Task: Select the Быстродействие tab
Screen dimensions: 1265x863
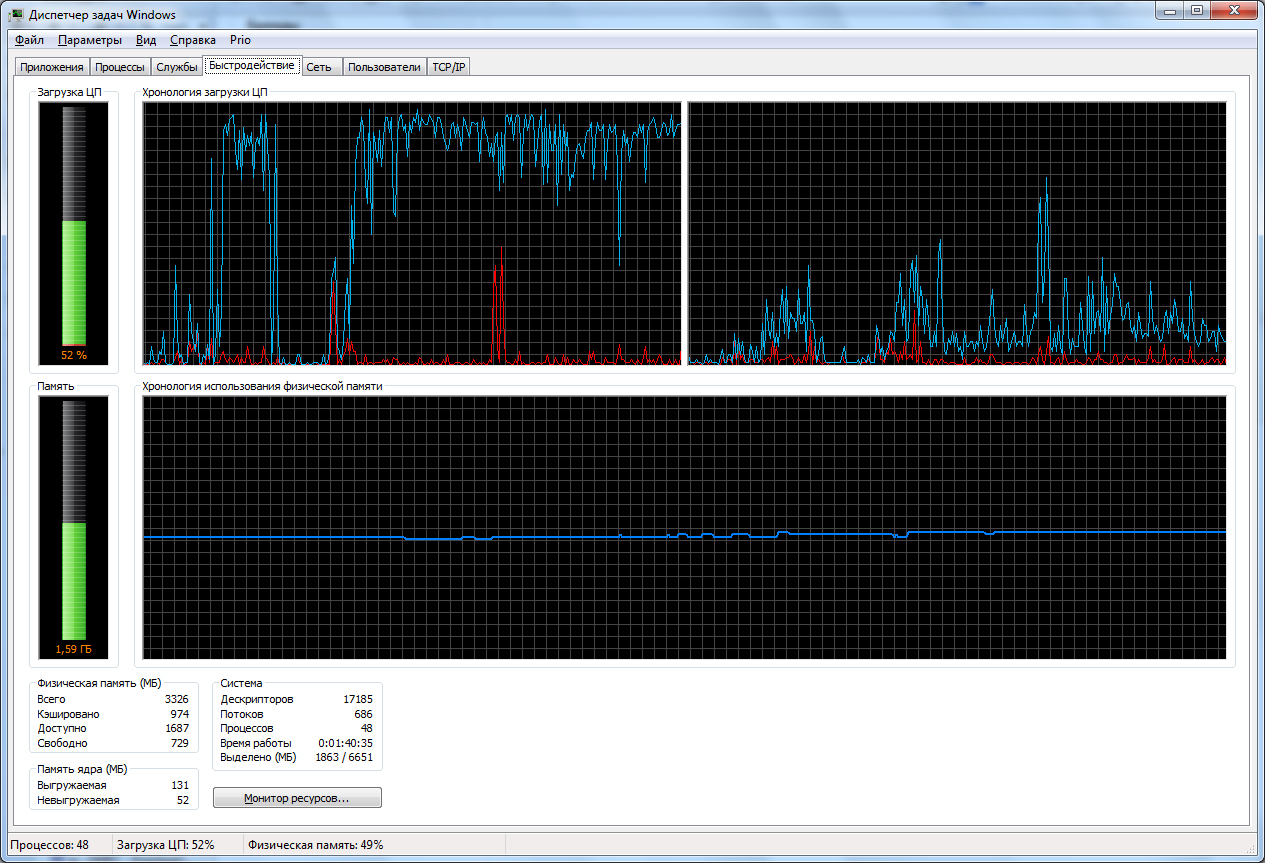Action: pos(252,65)
